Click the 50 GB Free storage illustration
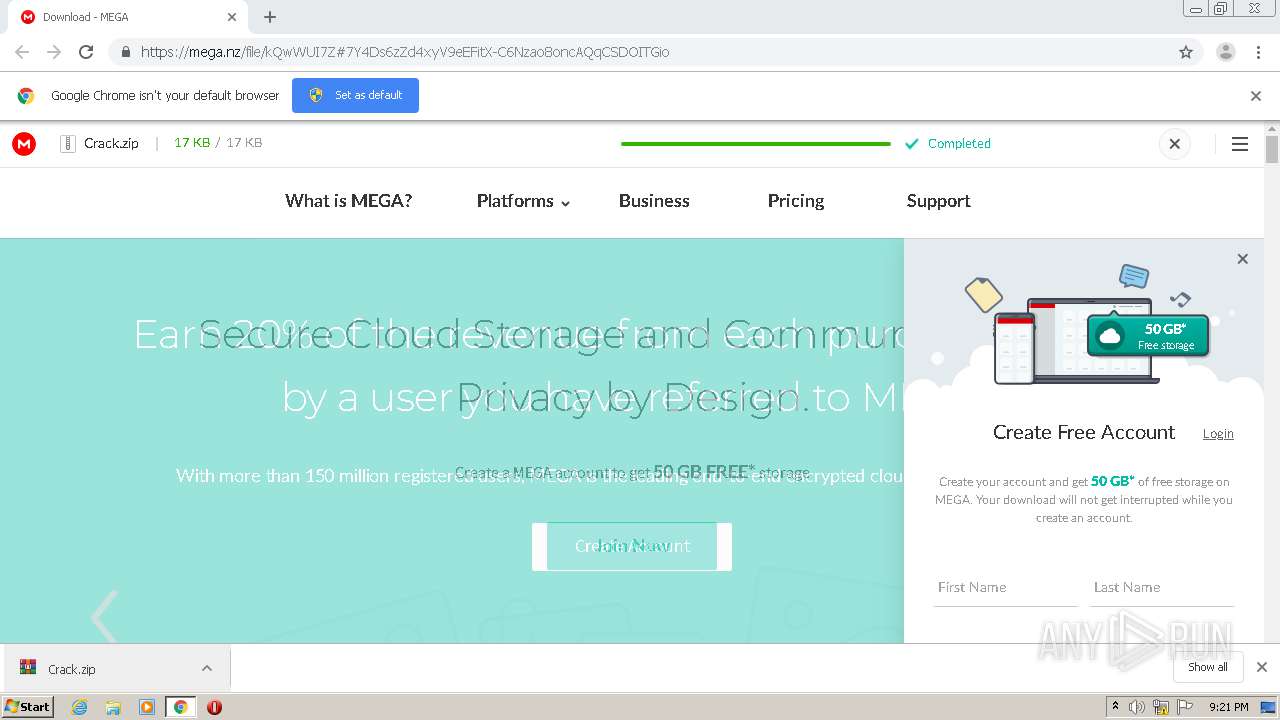The width and height of the screenshot is (1280, 720). pyautogui.click(x=1148, y=337)
